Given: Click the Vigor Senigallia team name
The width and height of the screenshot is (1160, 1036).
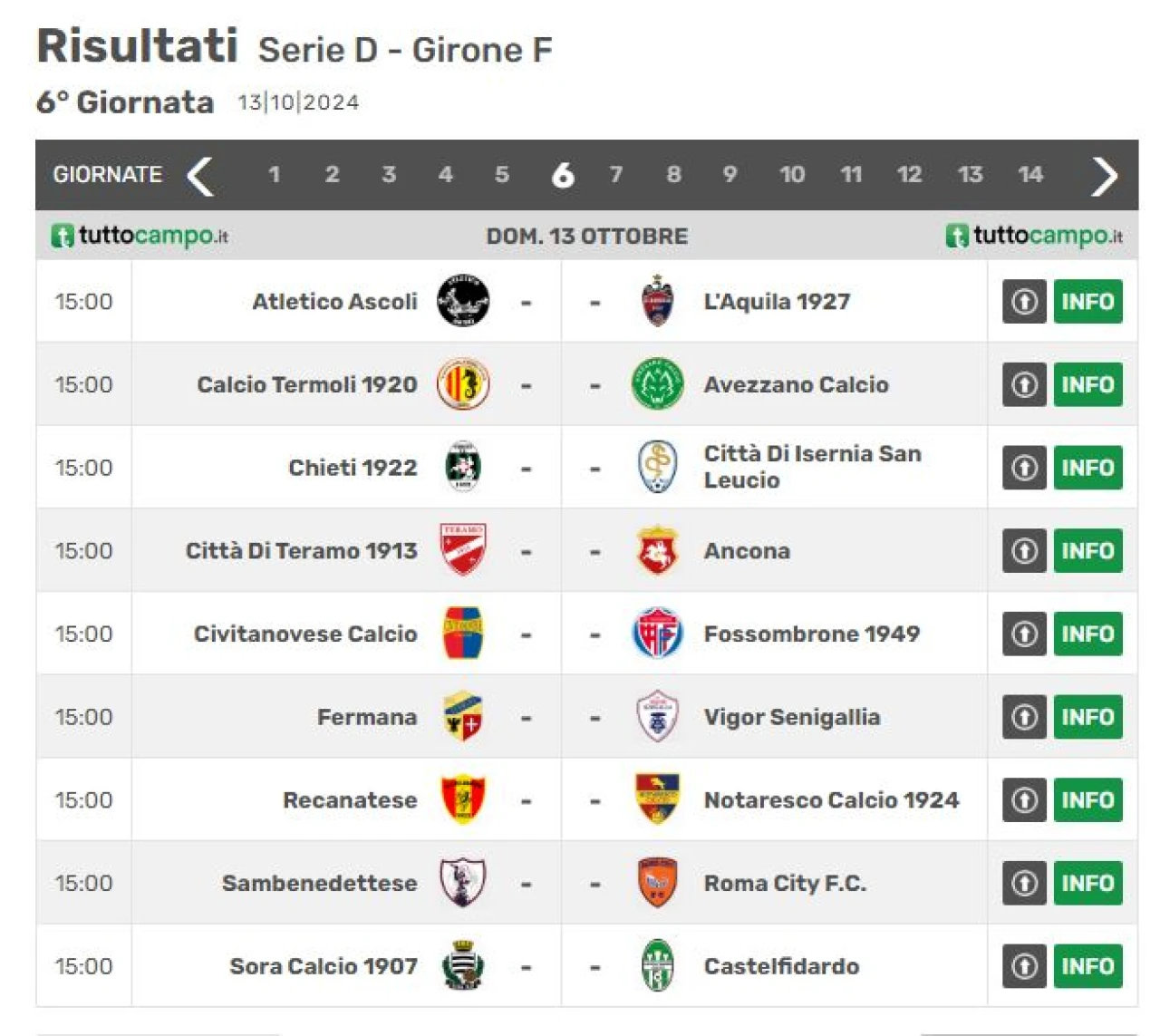Looking at the screenshot, I should click(792, 717).
